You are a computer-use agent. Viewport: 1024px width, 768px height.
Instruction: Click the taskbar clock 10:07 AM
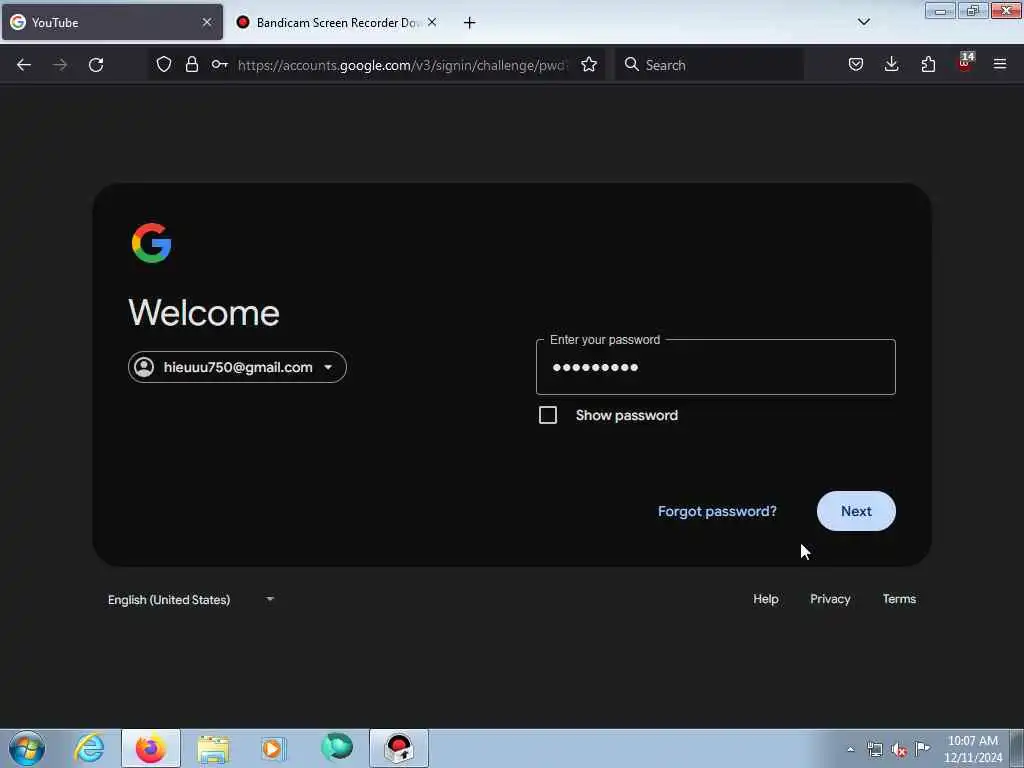click(x=972, y=741)
